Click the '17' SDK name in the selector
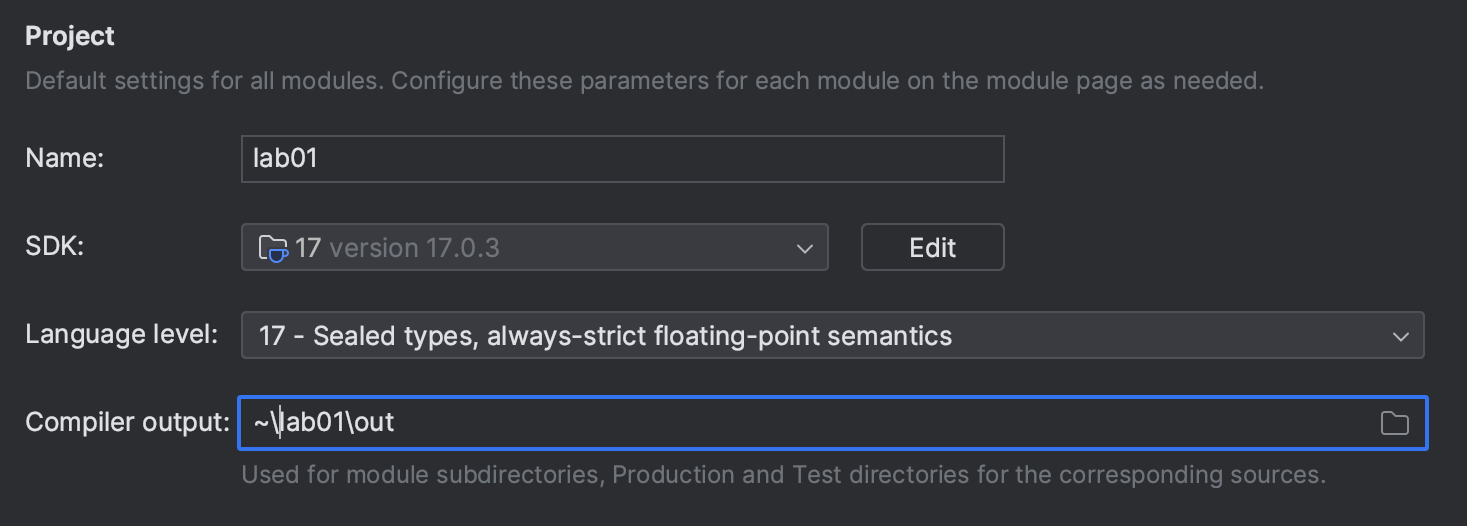Image resolution: width=1467 pixels, height=526 pixels. 308,247
